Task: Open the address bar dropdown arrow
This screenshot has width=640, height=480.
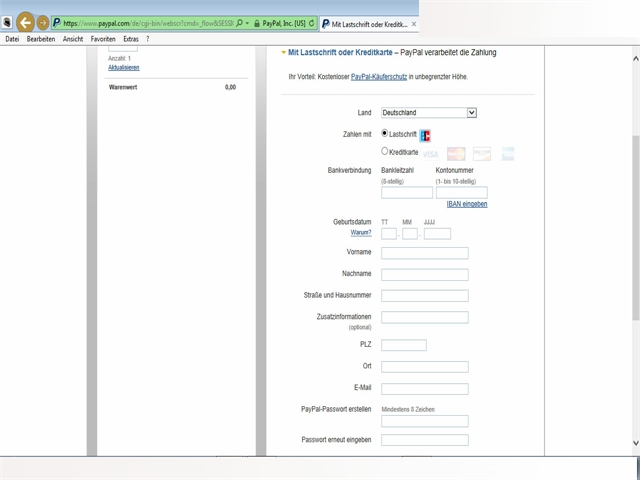Action: (247, 23)
